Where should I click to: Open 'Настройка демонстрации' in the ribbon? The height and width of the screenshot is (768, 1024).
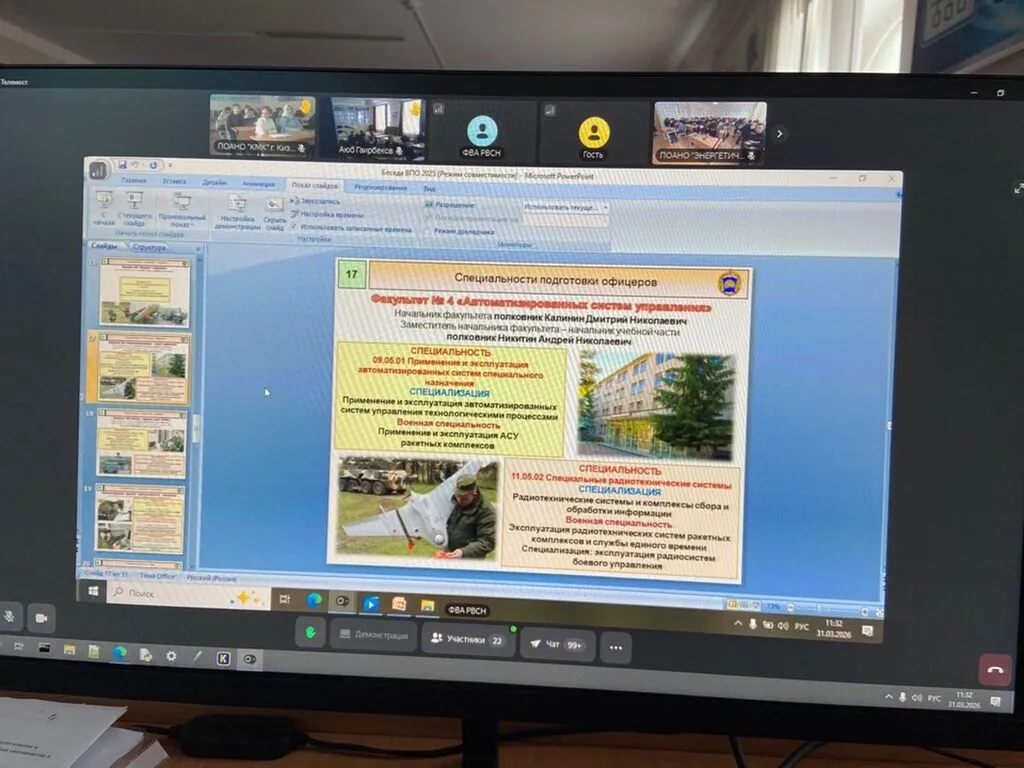[238, 210]
